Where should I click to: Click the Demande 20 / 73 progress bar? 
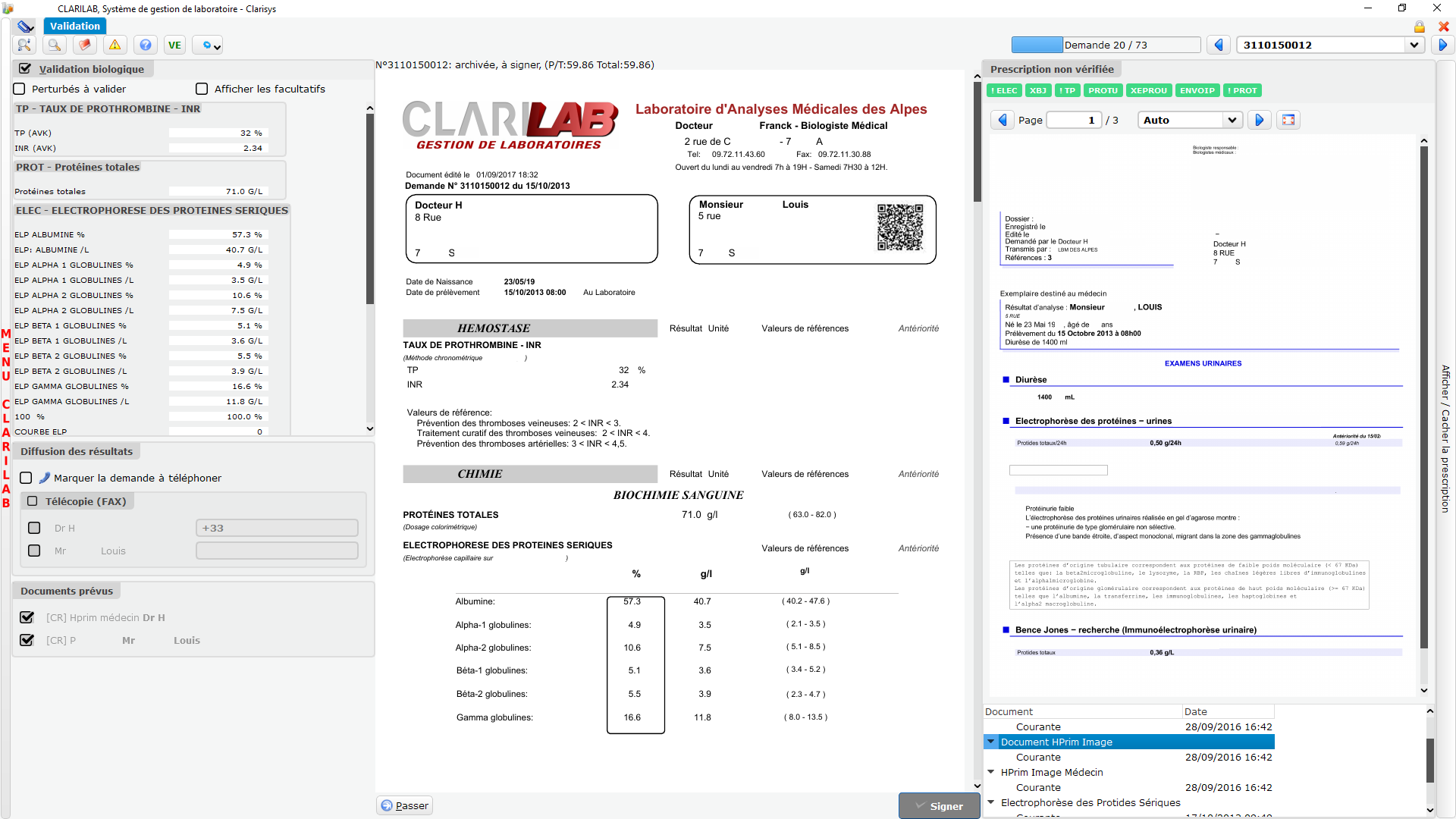tap(1106, 45)
